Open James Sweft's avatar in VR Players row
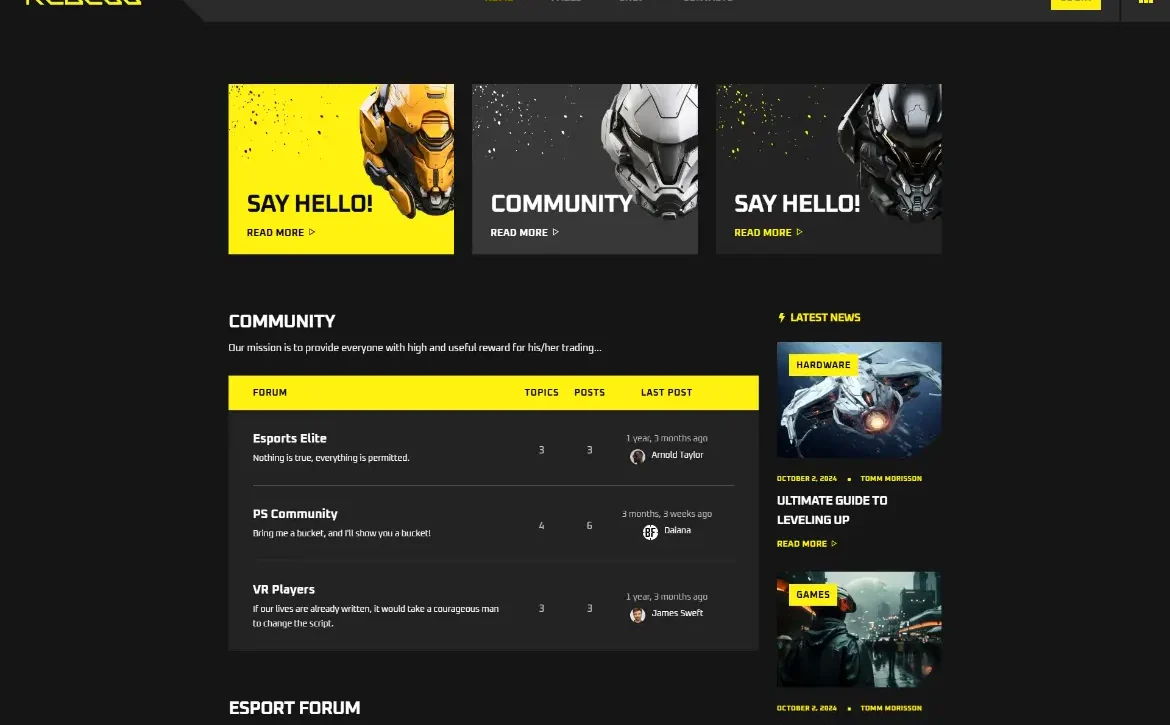Viewport: 1170px width, 725px height. click(x=637, y=615)
